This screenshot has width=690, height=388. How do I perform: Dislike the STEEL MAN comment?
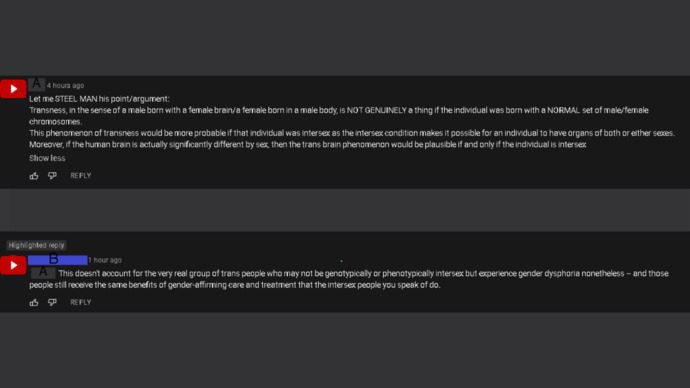[x=52, y=176]
